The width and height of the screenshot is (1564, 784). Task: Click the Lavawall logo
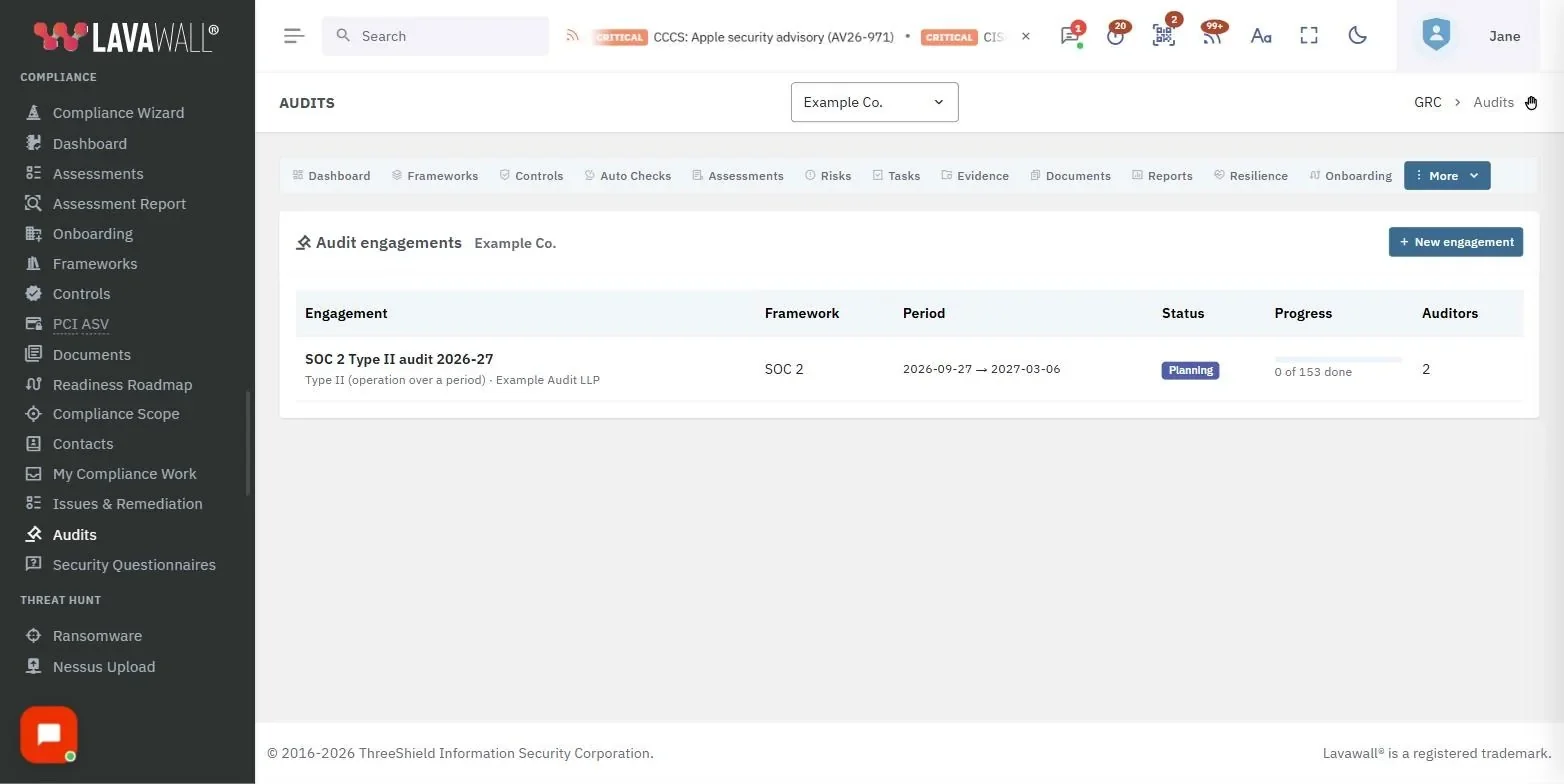[x=126, y=36]
